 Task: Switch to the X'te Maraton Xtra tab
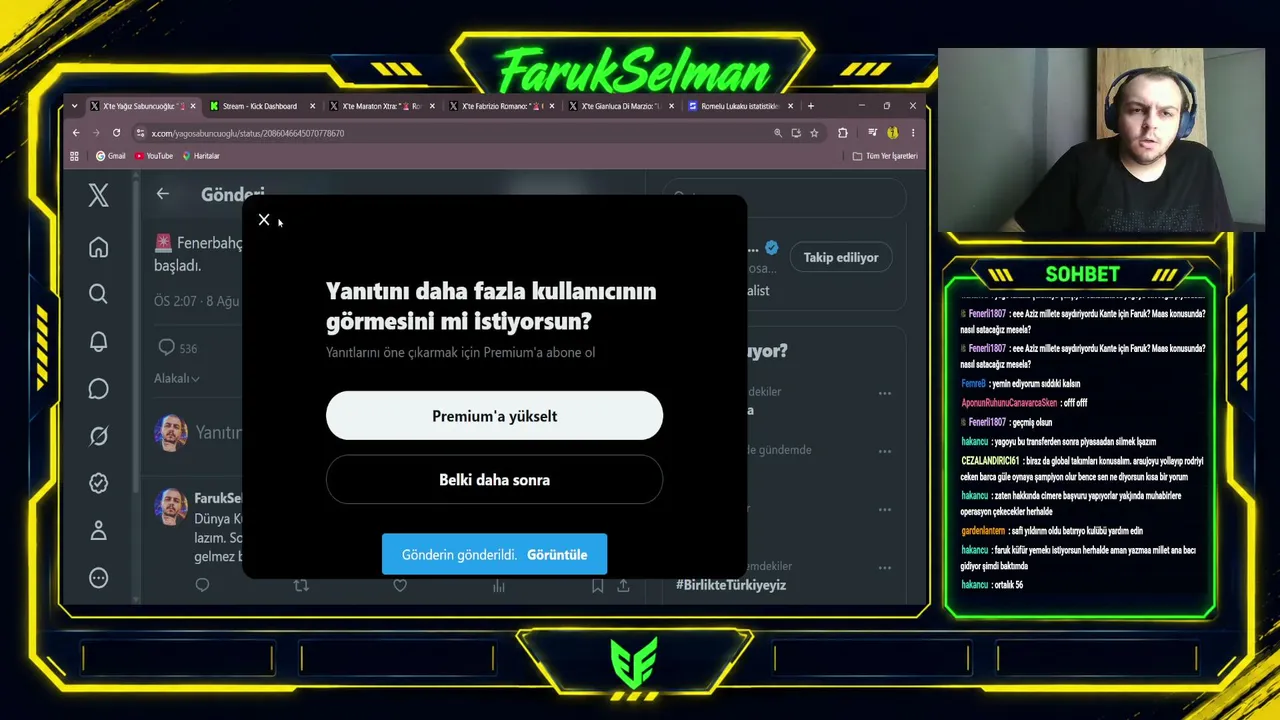380,106
